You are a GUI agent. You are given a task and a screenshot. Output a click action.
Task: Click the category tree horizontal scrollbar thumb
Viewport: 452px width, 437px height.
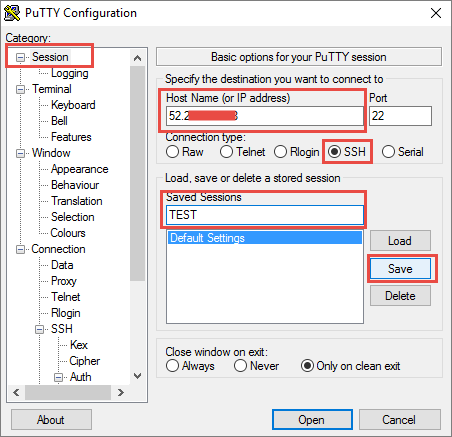(68, 392)
